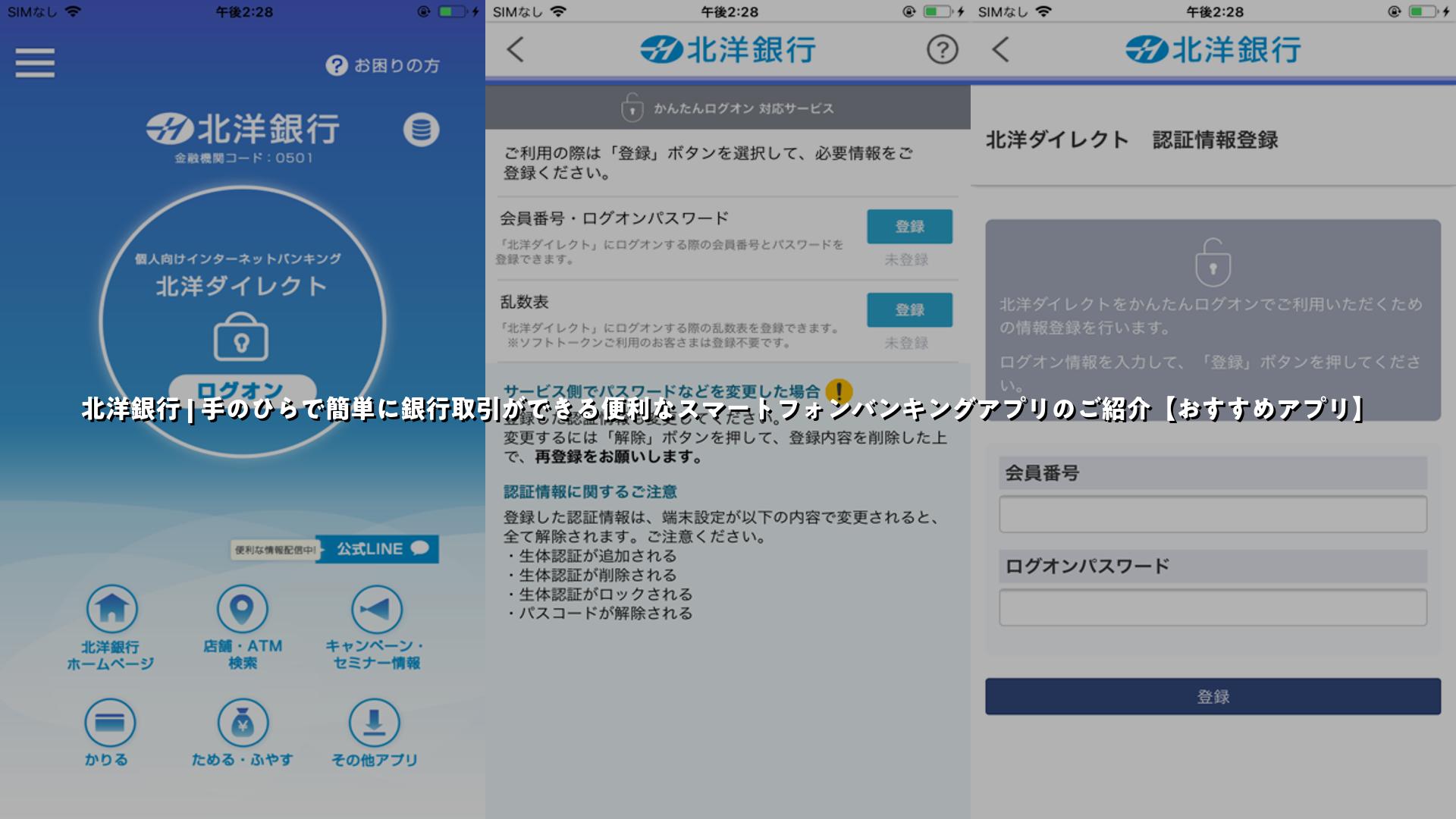Tap the 個人向けインターネットバンキング text
The height and width of the screenshot is (819, 1456).
[x=238, y=259]
